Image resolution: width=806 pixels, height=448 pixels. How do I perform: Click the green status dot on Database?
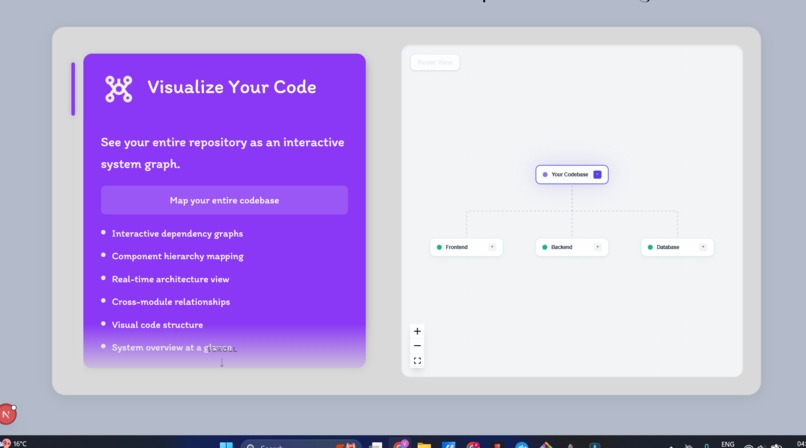(650, 247)
